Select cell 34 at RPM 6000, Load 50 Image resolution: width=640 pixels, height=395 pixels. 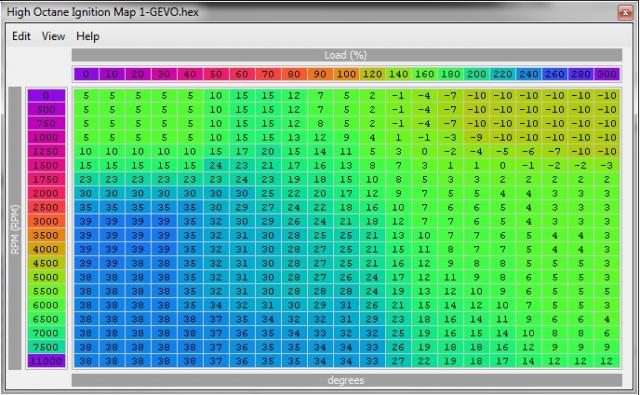216,305
